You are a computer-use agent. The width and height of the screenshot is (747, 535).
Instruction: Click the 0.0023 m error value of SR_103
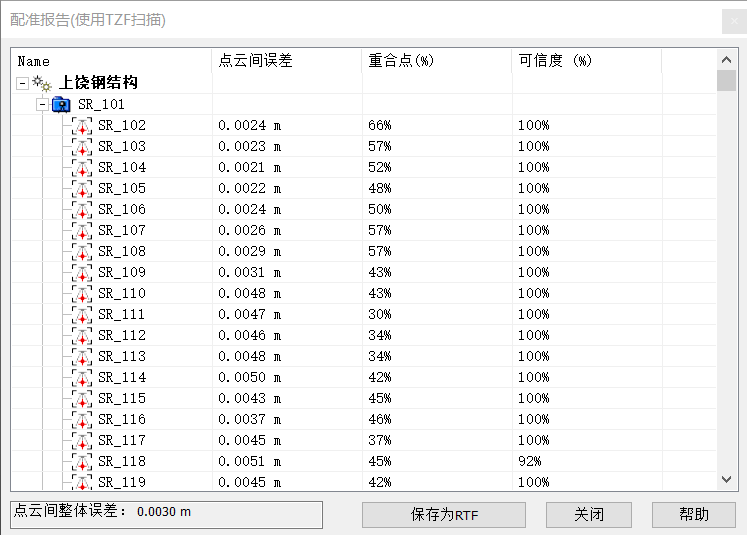pyautogui.click(x=250, y=146)
